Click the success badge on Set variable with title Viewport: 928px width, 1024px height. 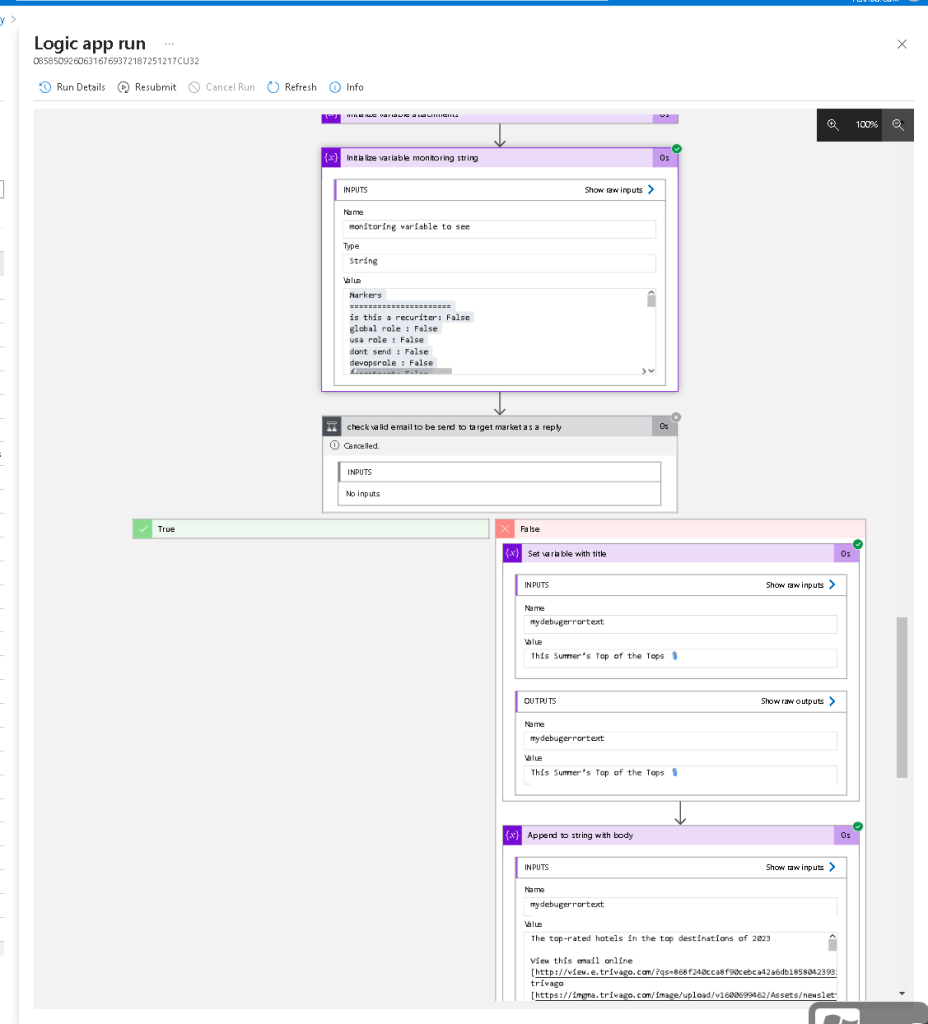[x=858, y=544]
